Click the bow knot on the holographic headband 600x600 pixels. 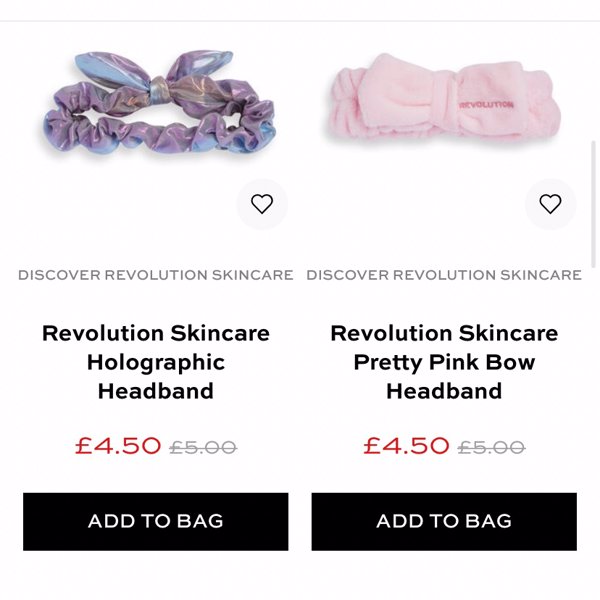[159, 90]
